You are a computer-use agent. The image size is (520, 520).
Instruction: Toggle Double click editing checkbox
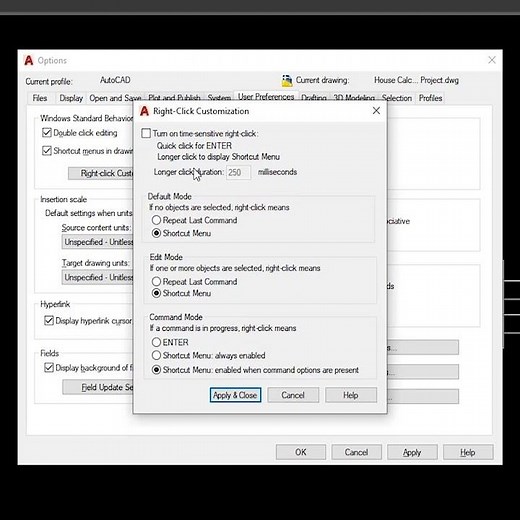(x=47, y=133)
